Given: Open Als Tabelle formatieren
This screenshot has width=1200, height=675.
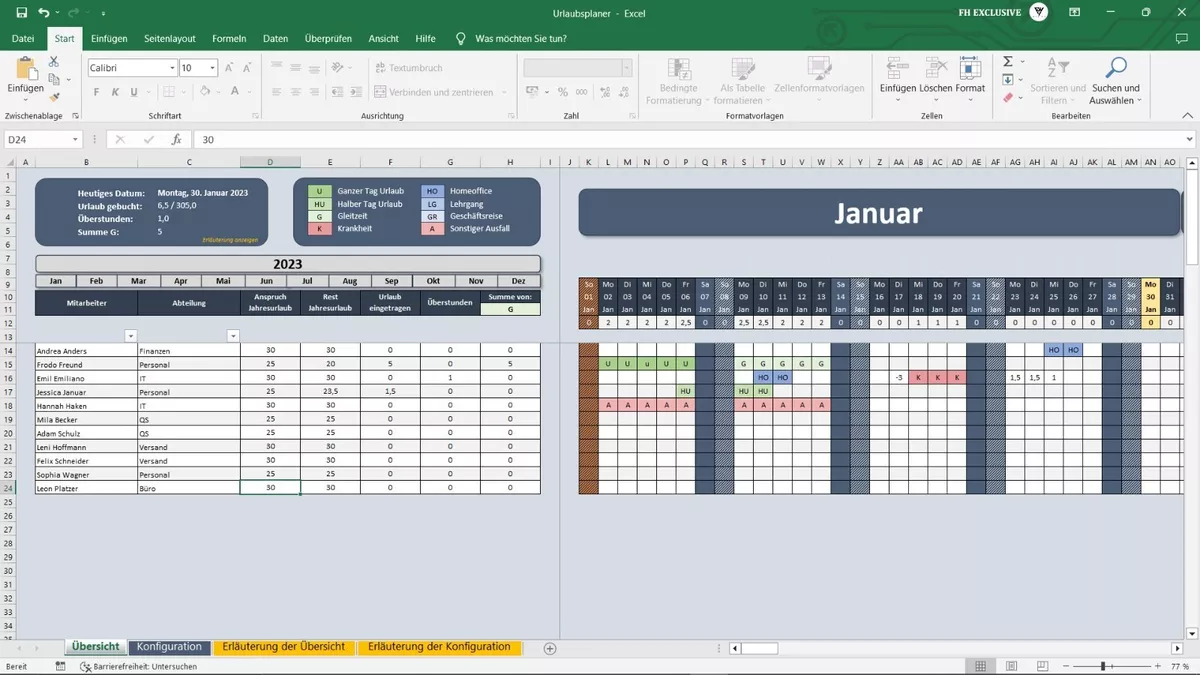Looking at the screenshot, I should (x=742, y=80).
